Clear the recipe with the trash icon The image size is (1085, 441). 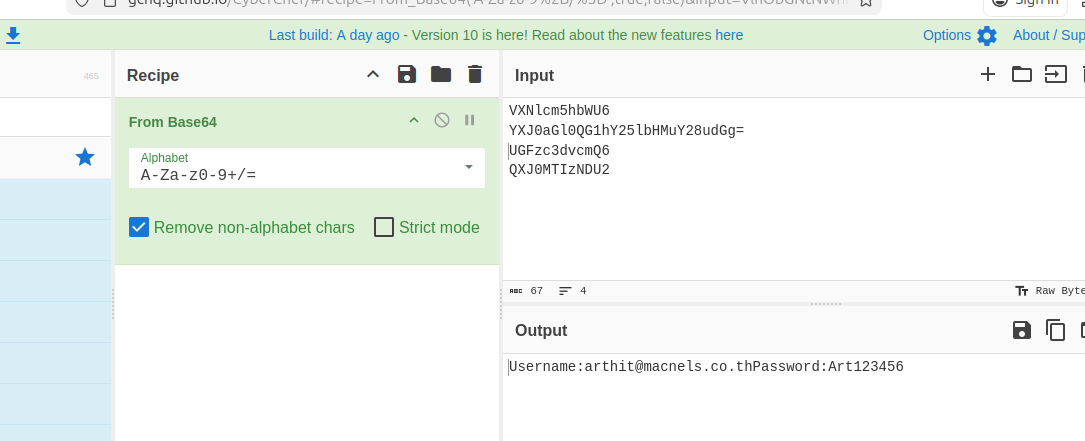tap(475, 74)
